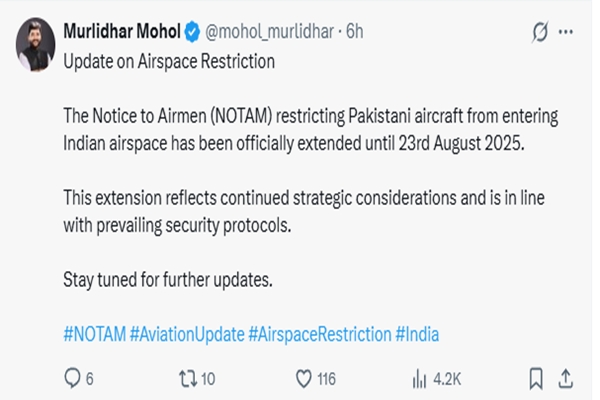Bookmark this tweet
Image resolution: width=600 pixels, height=400 pixels.
click(536, 378)
